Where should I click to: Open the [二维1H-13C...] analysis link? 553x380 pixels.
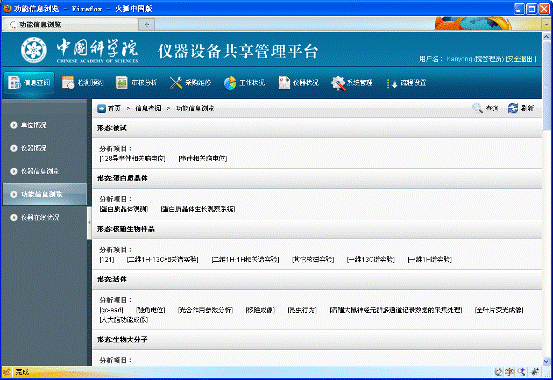163,259
